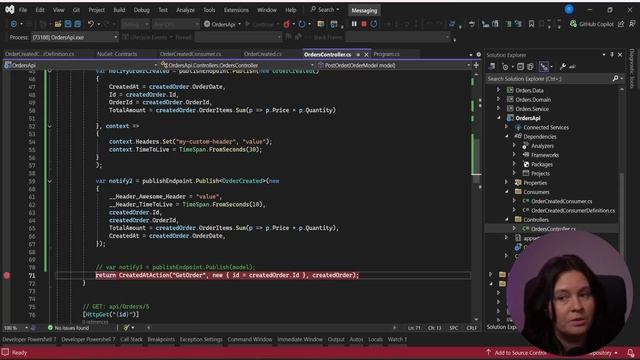Click the Visual Studio logo icon
This screenshot has height=360, width=640.
coord(9,9)
